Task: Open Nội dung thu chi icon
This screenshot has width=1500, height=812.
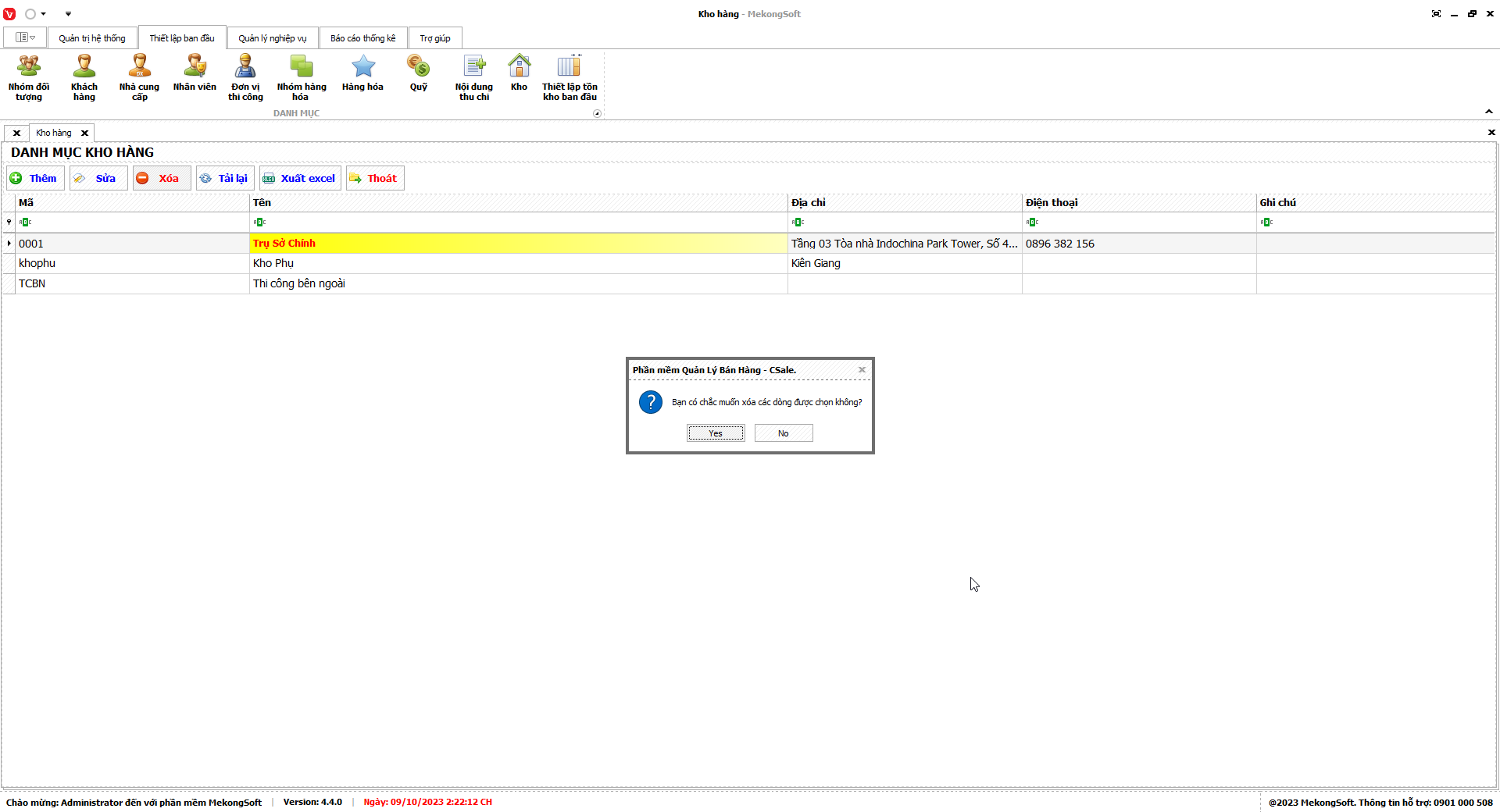Action: [x=474, y=77]
